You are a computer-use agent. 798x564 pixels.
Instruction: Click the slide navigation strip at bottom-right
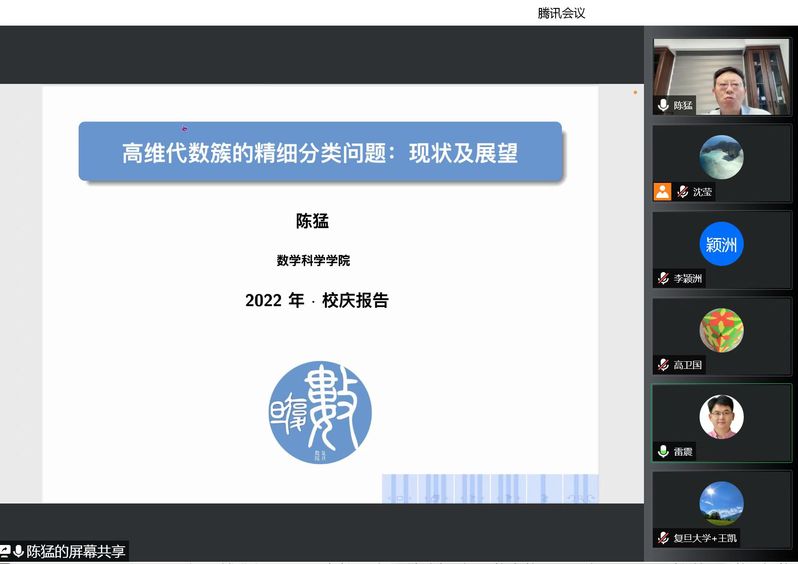(490, 488)
